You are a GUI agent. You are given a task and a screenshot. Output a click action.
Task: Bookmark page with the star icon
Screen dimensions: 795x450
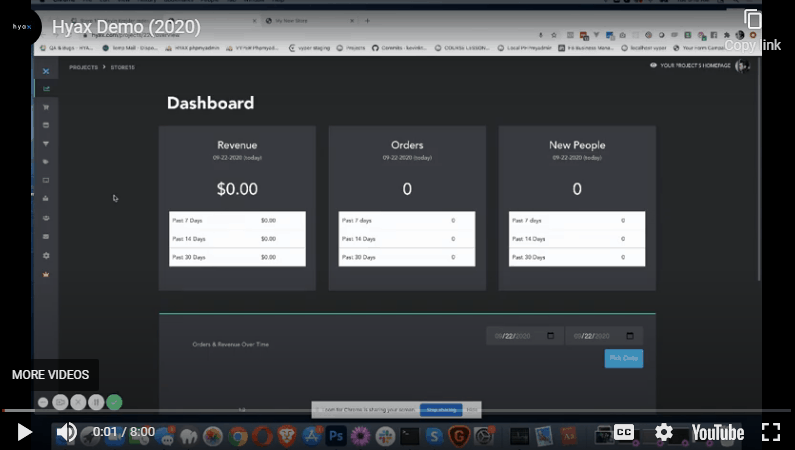[554, 35]
